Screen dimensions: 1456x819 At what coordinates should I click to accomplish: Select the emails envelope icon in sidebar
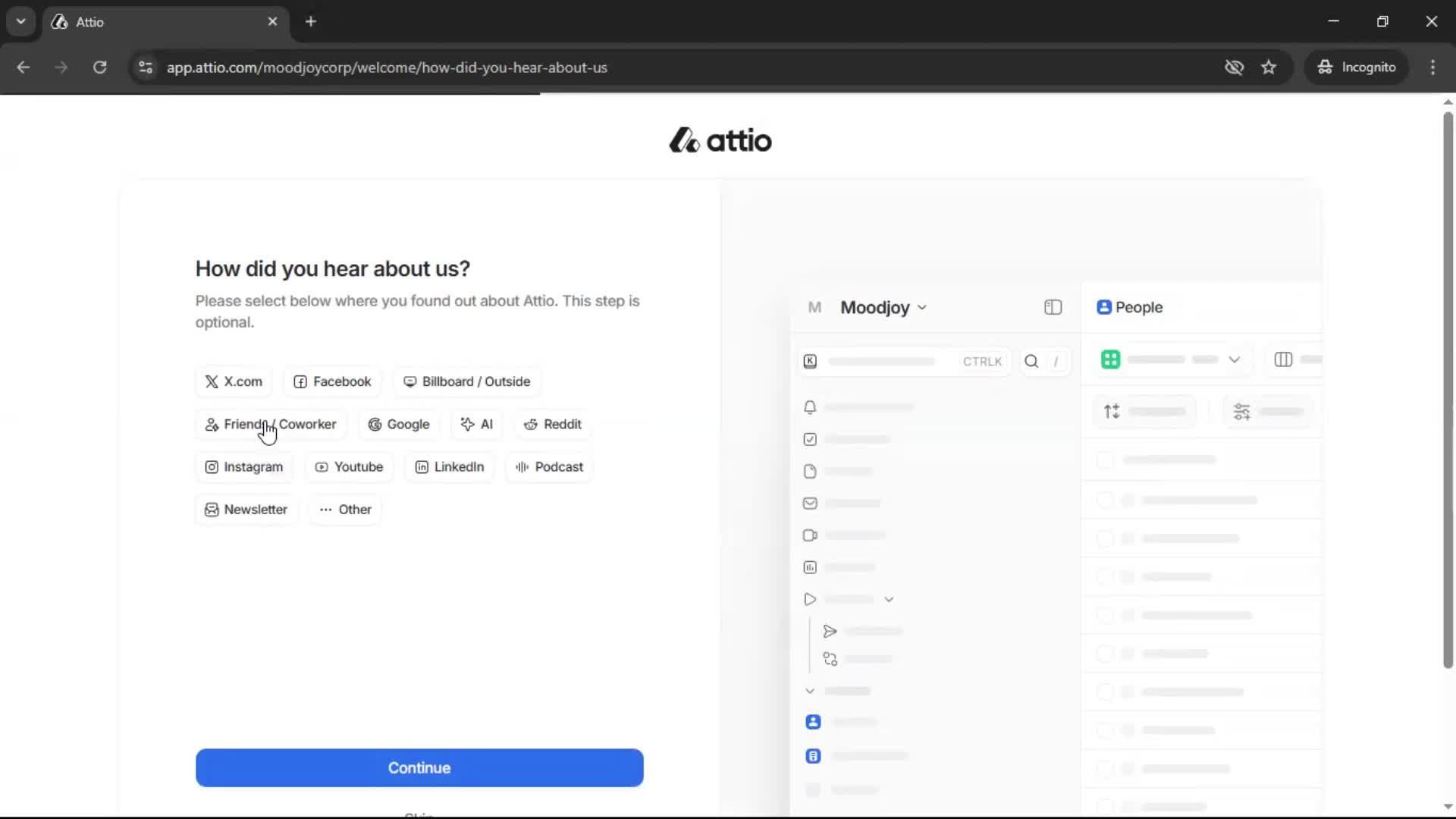coord(810,503)
